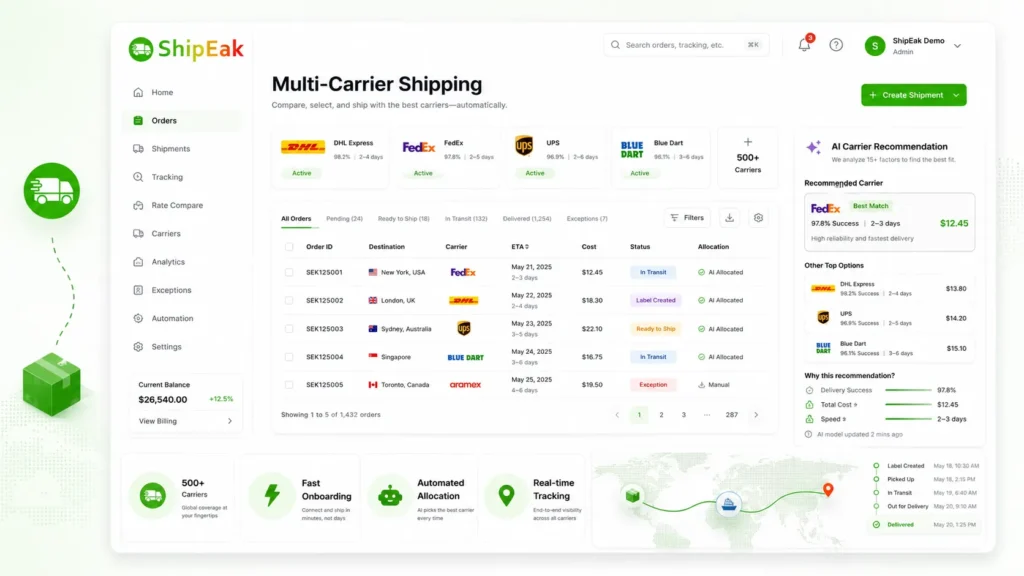Viewport: 1024px width, 576px height.
Task: Check the SEK125002 order checkbox
Action: (289, 300)
